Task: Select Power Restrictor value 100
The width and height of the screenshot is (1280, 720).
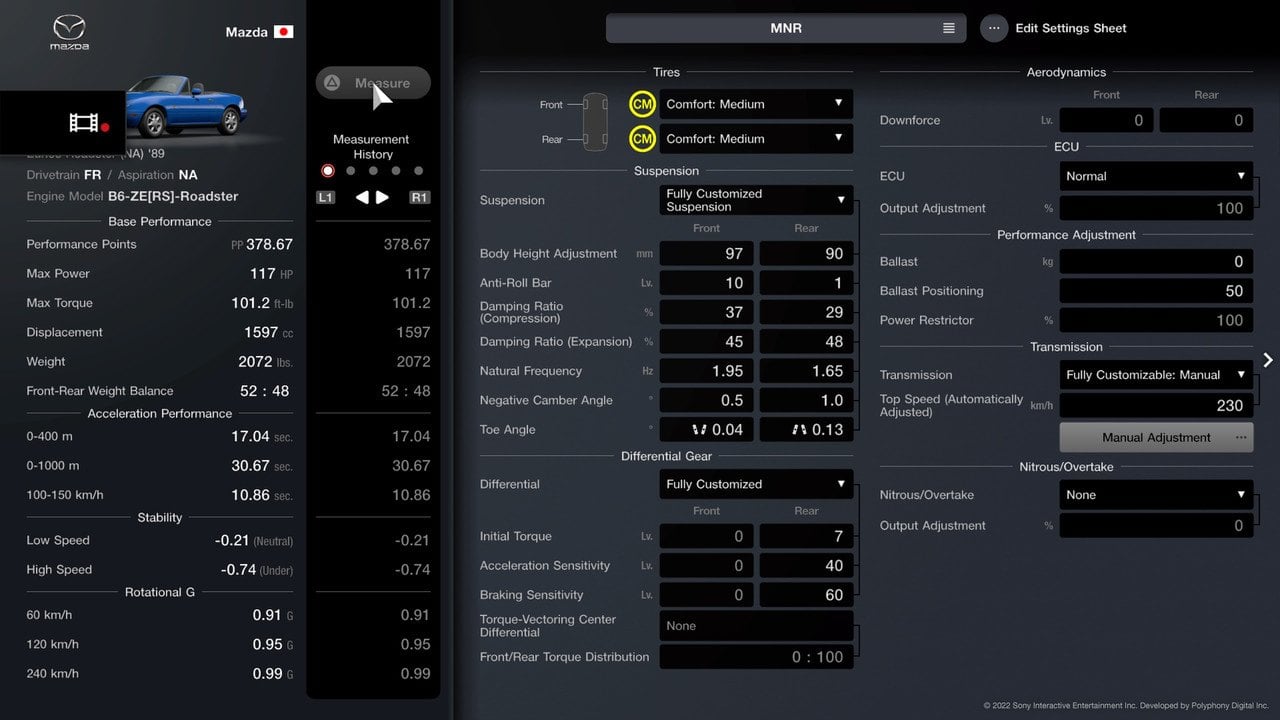Action: [x=1156, y=320]
